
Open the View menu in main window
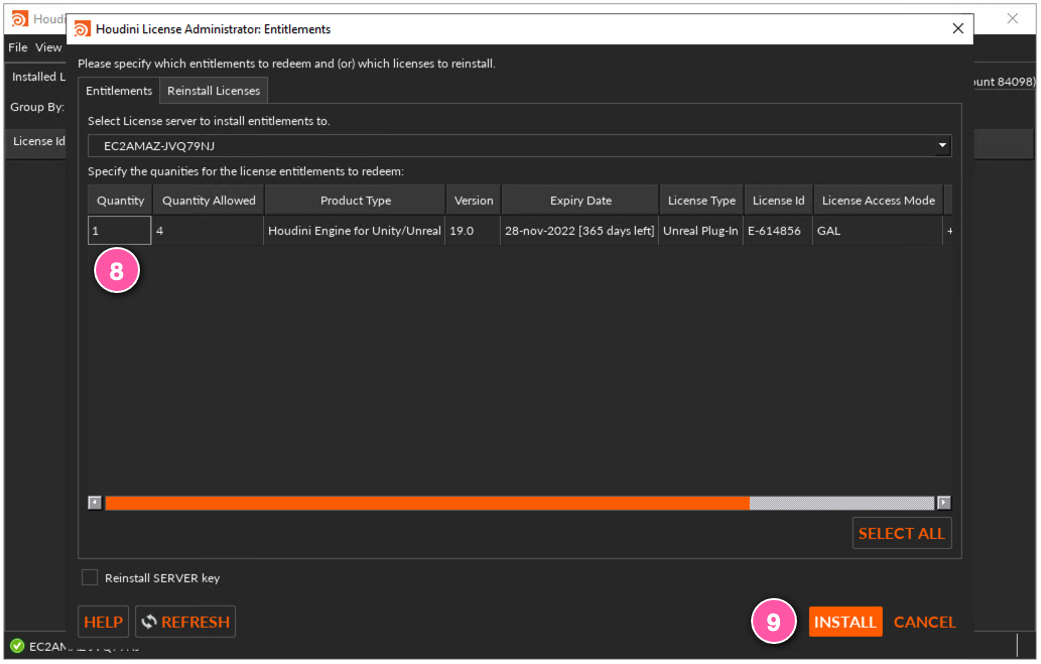48,47
